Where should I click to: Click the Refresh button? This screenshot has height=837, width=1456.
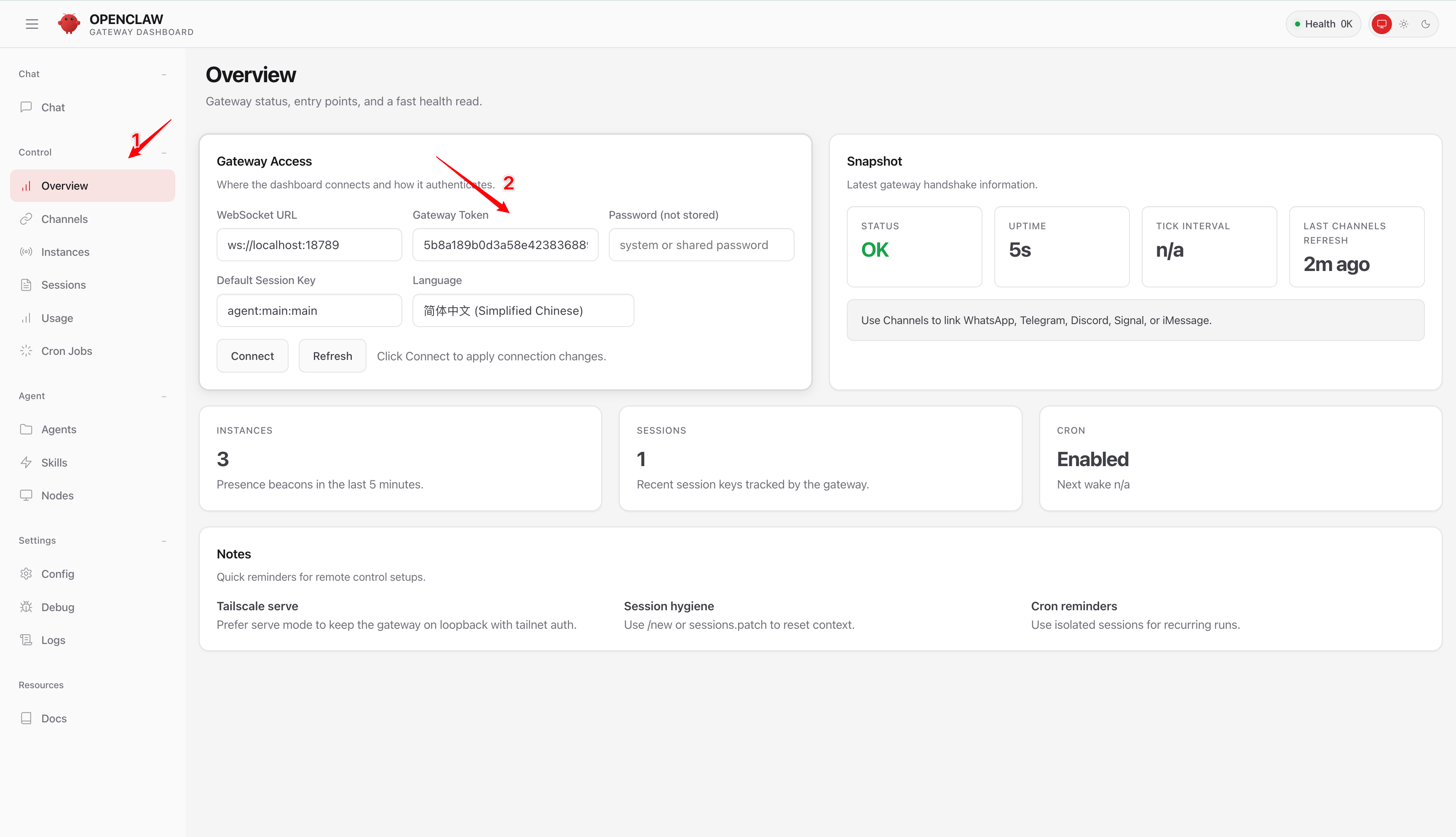[x=332, y=356]
